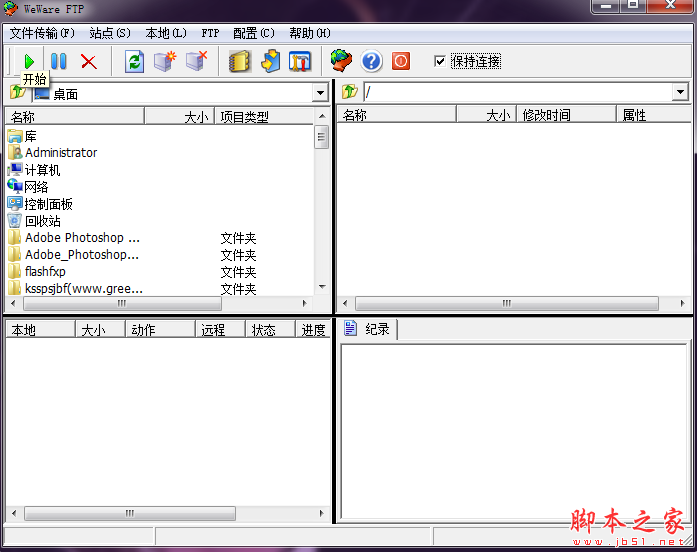Select the 库 library item
Image resolution: width=697 pixels, height=553 pixels.
coord(22,136)
